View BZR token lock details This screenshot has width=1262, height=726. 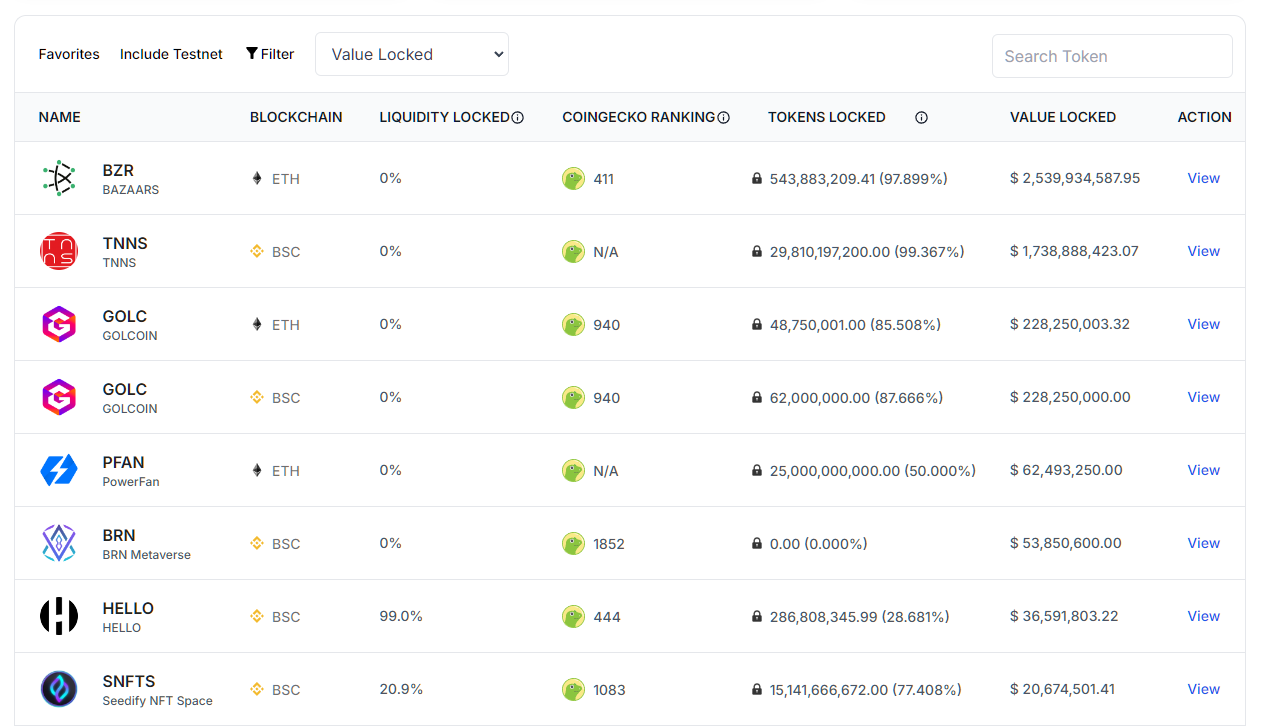pyautogui.click(x=1203, y=178)
